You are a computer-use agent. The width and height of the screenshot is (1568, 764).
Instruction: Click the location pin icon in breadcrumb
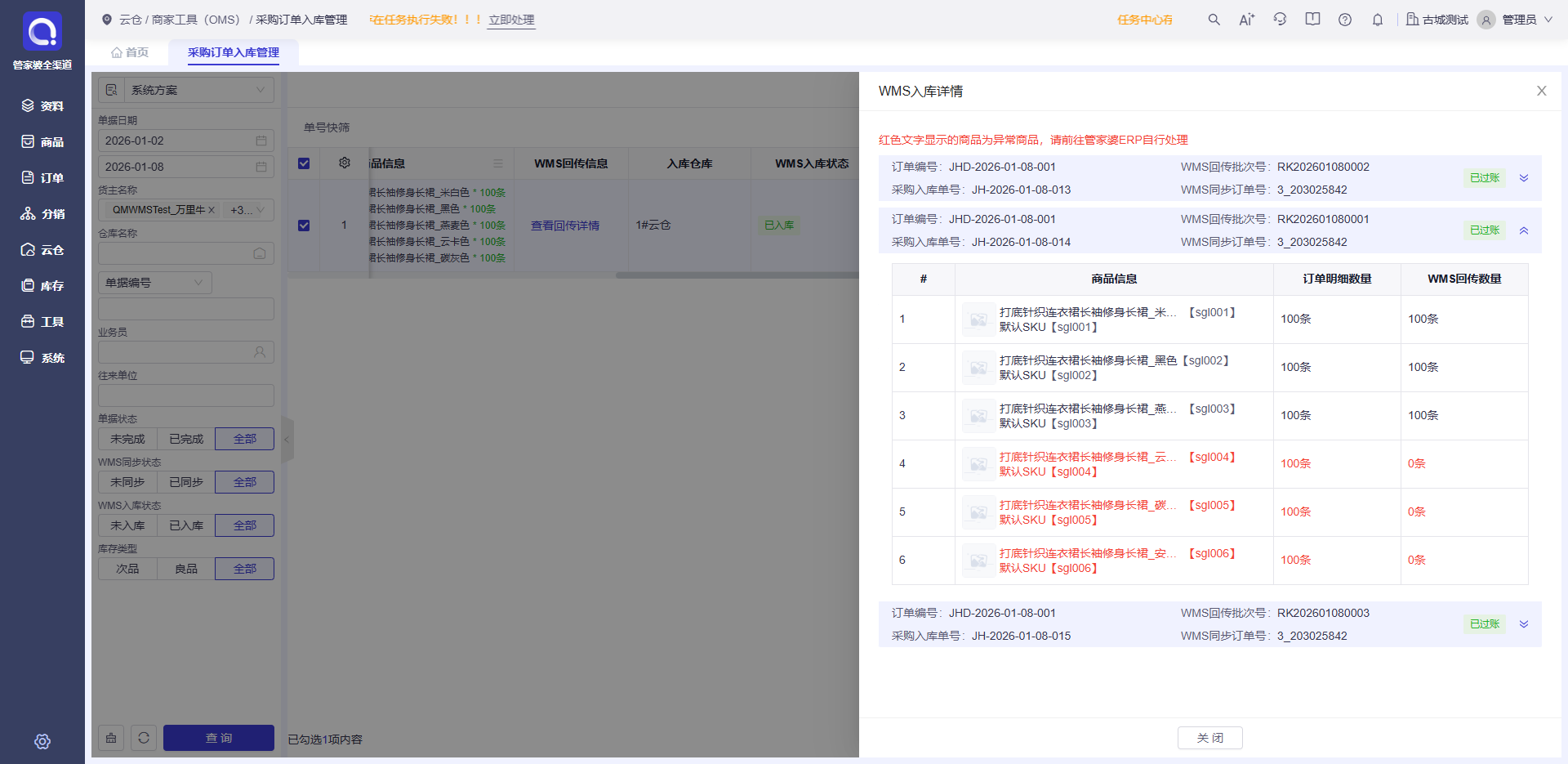[x=107, y=20]
